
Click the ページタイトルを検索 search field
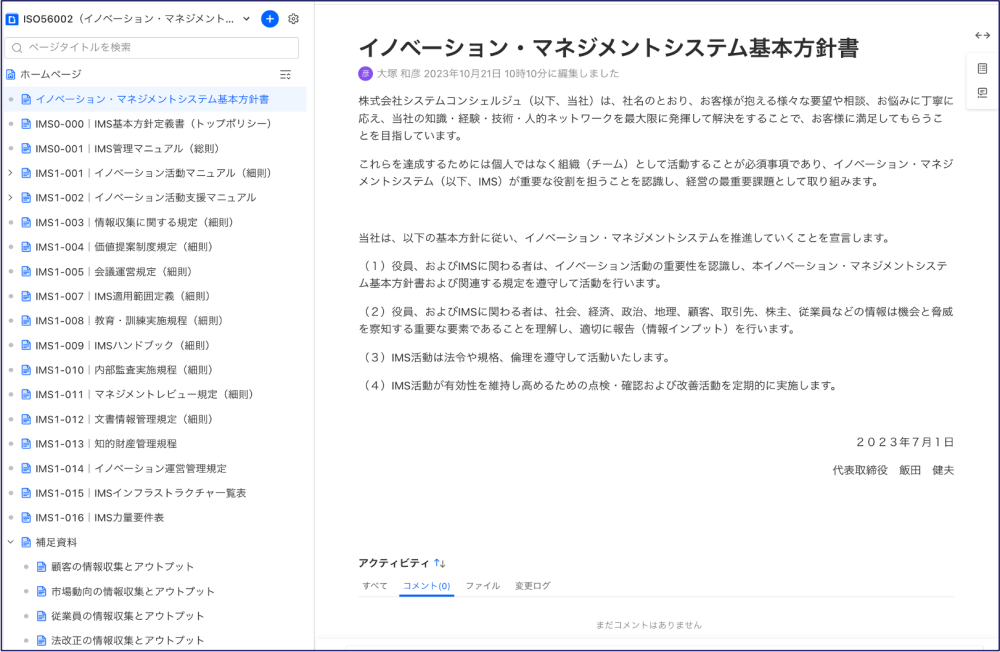pos(152,47)
